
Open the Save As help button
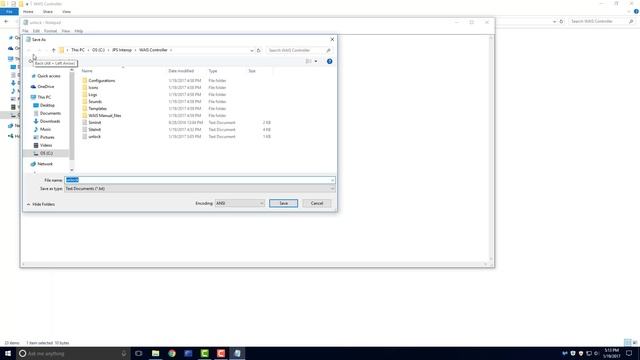point(329,61)
